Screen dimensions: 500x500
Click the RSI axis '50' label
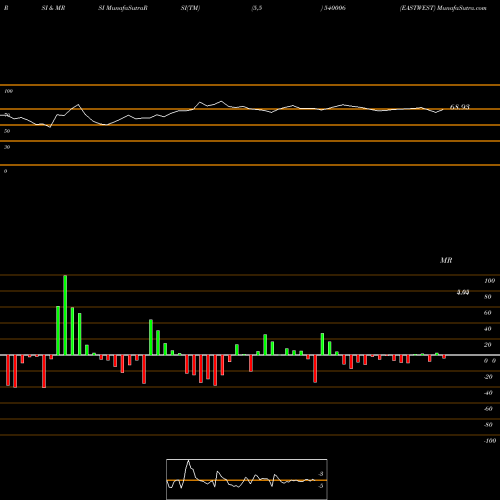click(7, 131)
